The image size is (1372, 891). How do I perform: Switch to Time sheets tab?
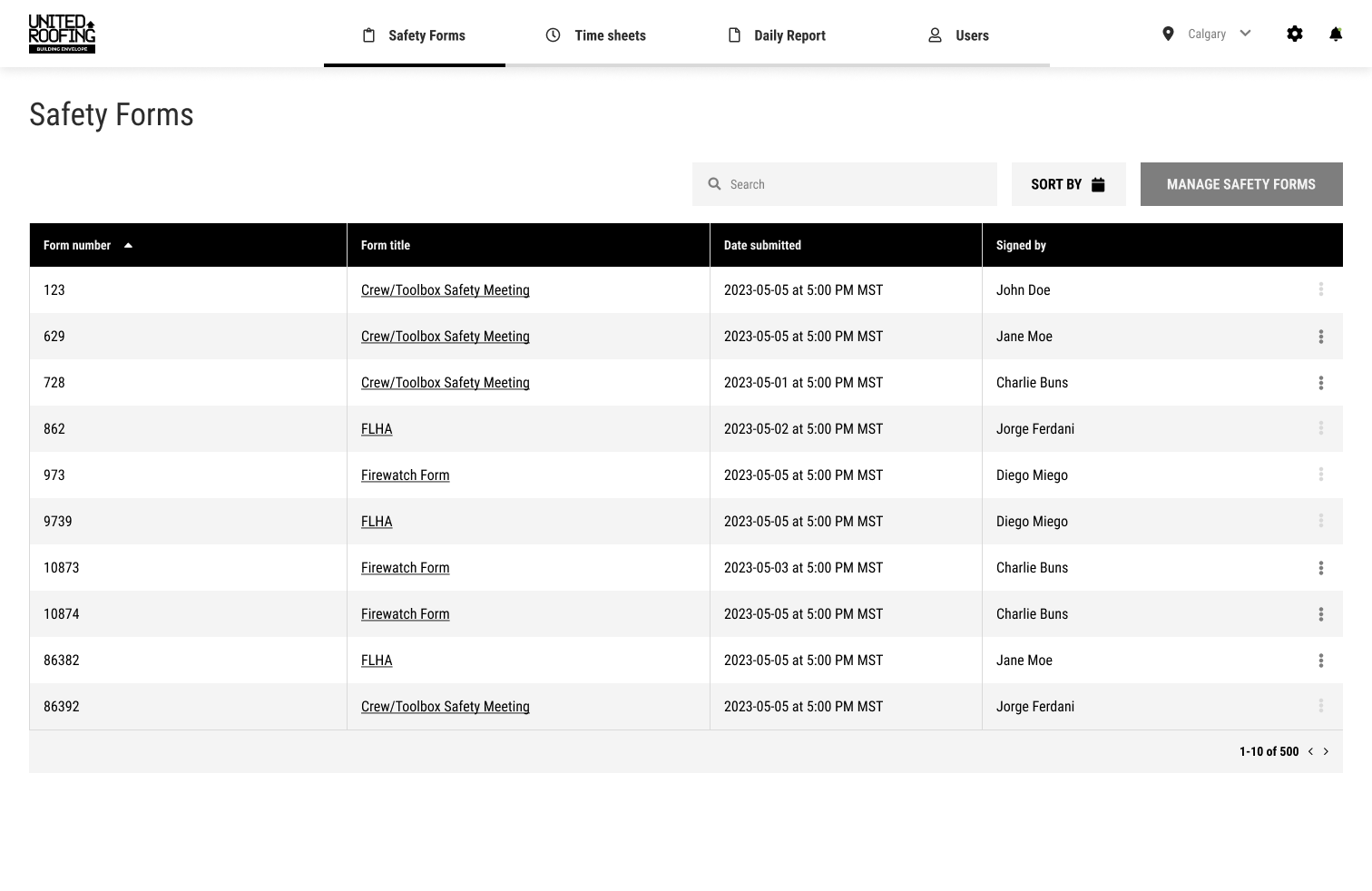tap(596, 35)
